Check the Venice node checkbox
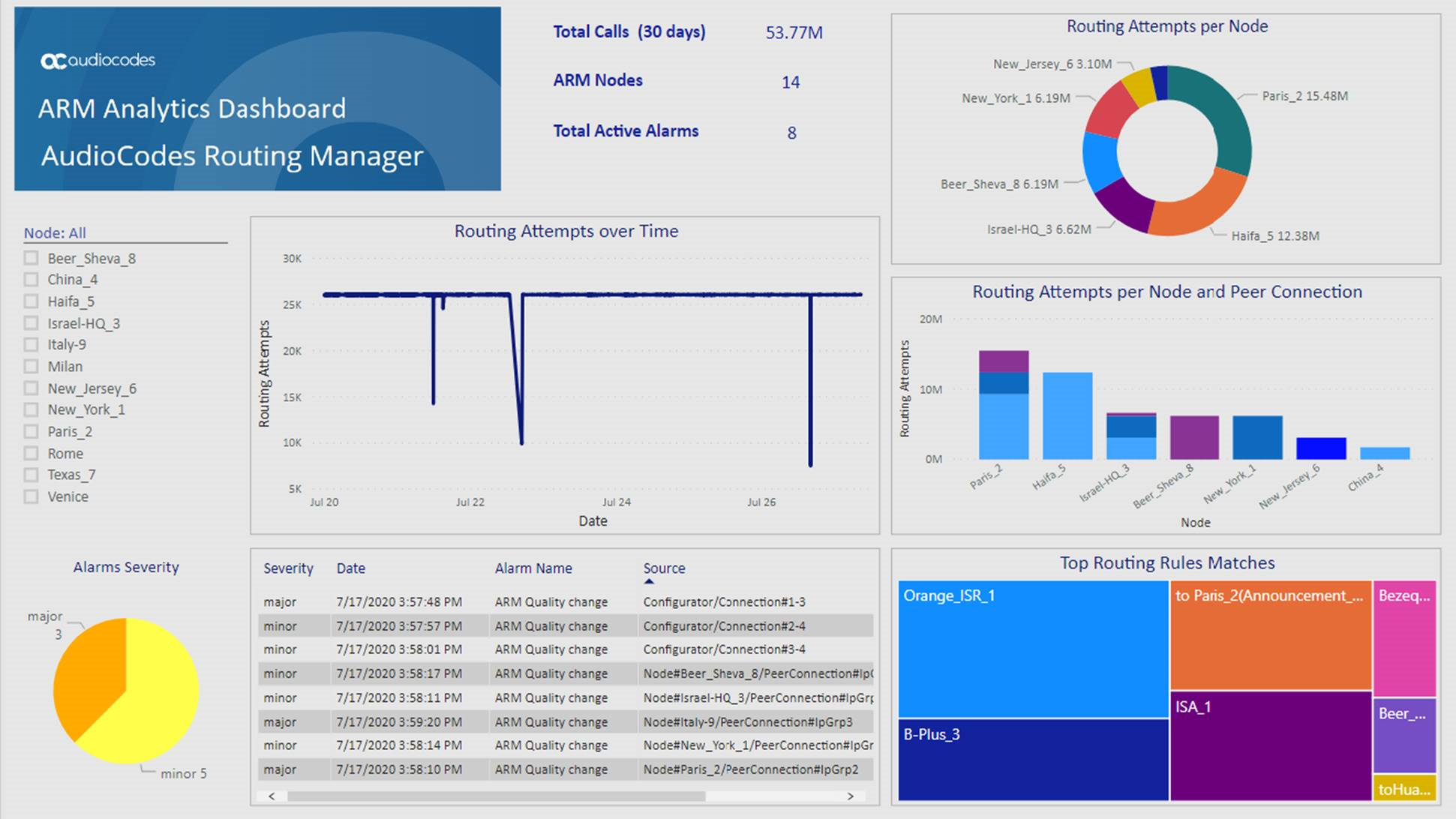This screenshot has width=1456, height=819. coord(31,496)
